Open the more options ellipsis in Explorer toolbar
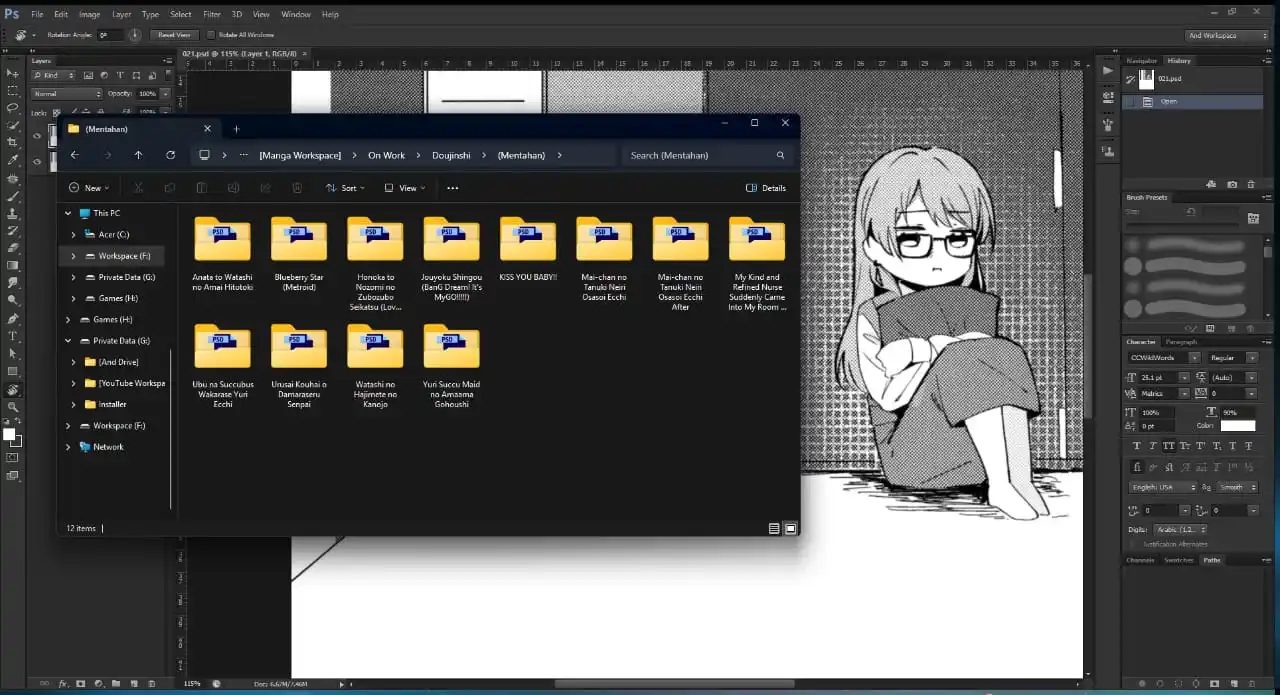Image resolution: width=1280 pixels, height=695 pixels. [453, 188]
